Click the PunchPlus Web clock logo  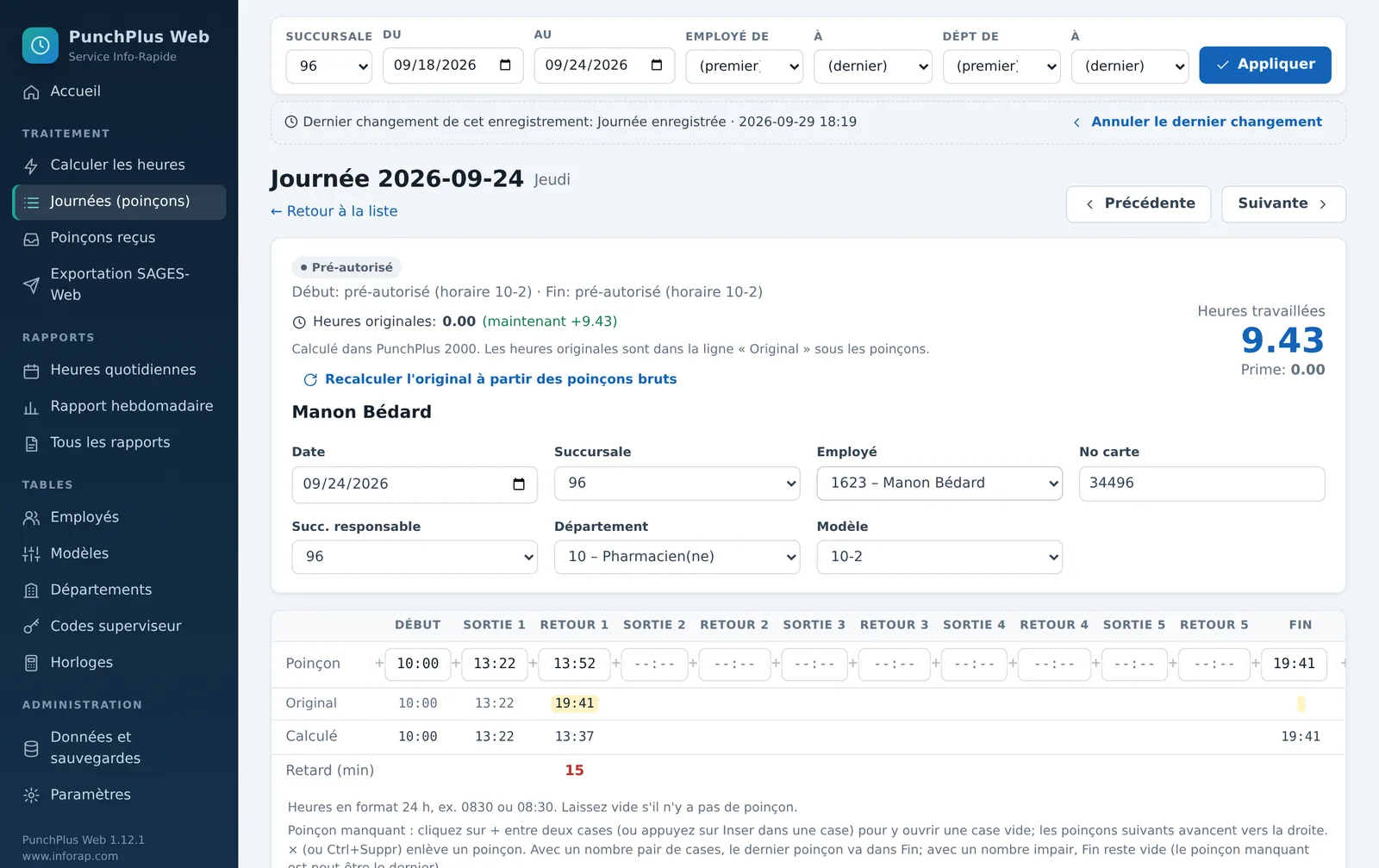(x=40, y=46)
